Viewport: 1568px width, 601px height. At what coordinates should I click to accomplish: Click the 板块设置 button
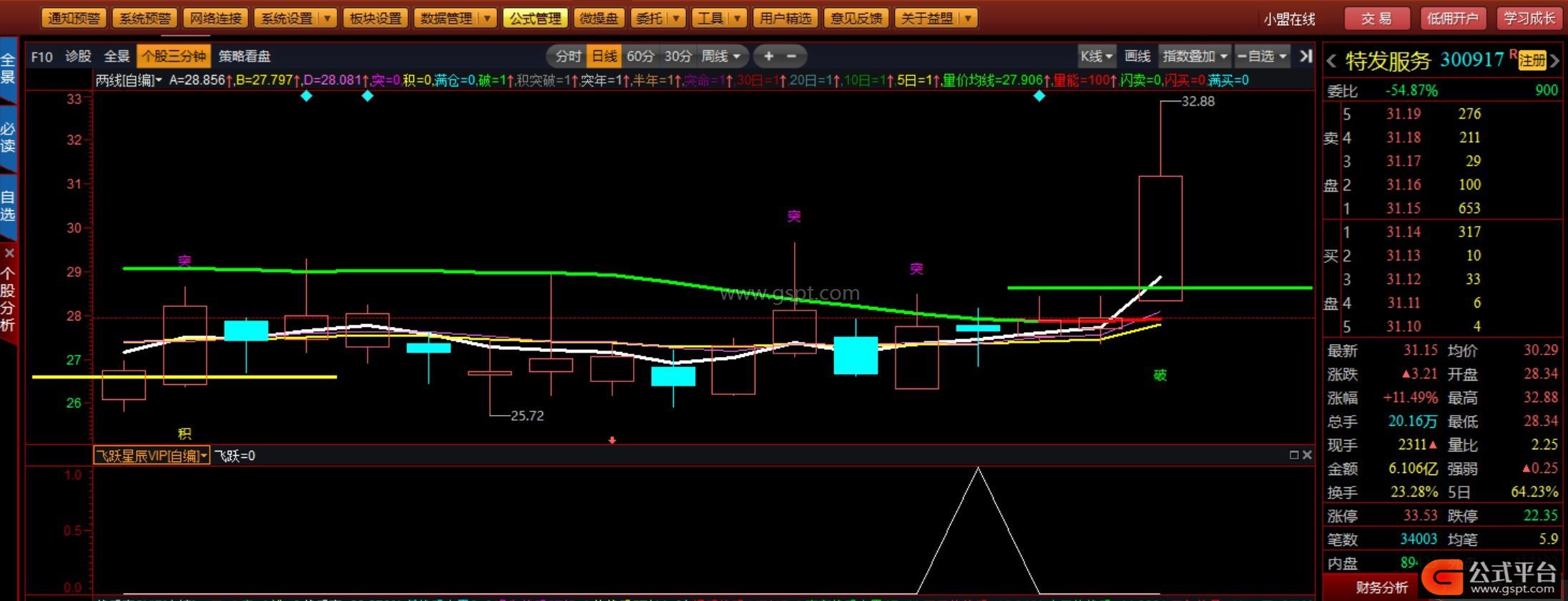(x=375, y=19)
